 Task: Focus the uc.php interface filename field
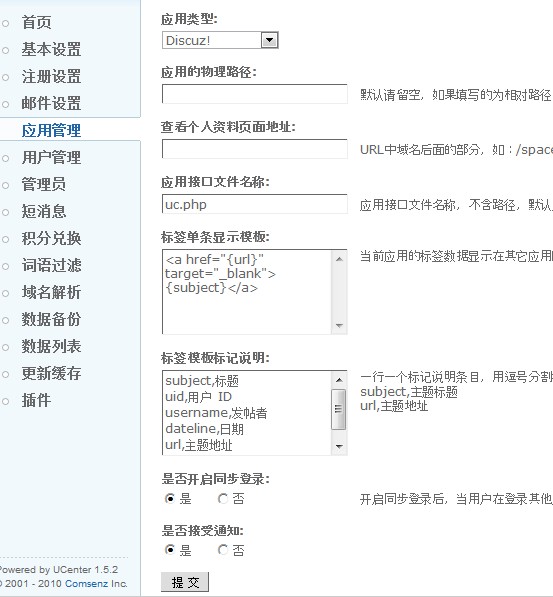tap(254, 204)
